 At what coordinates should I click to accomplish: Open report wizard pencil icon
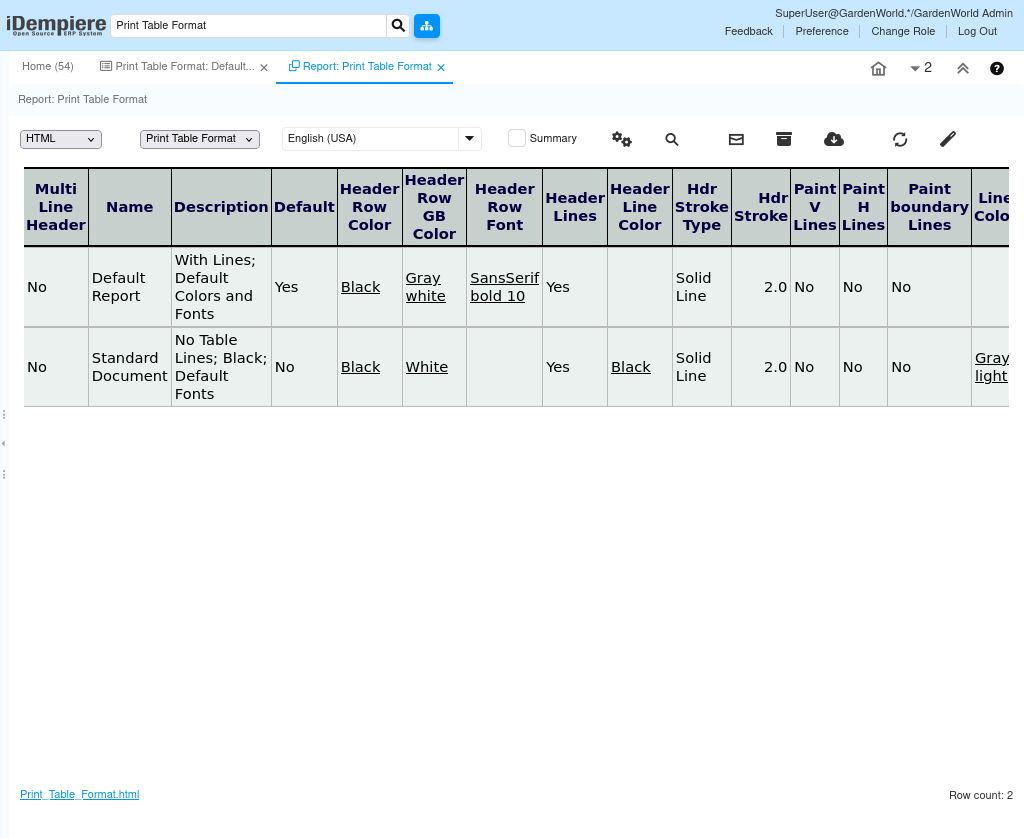coord(948,139)
